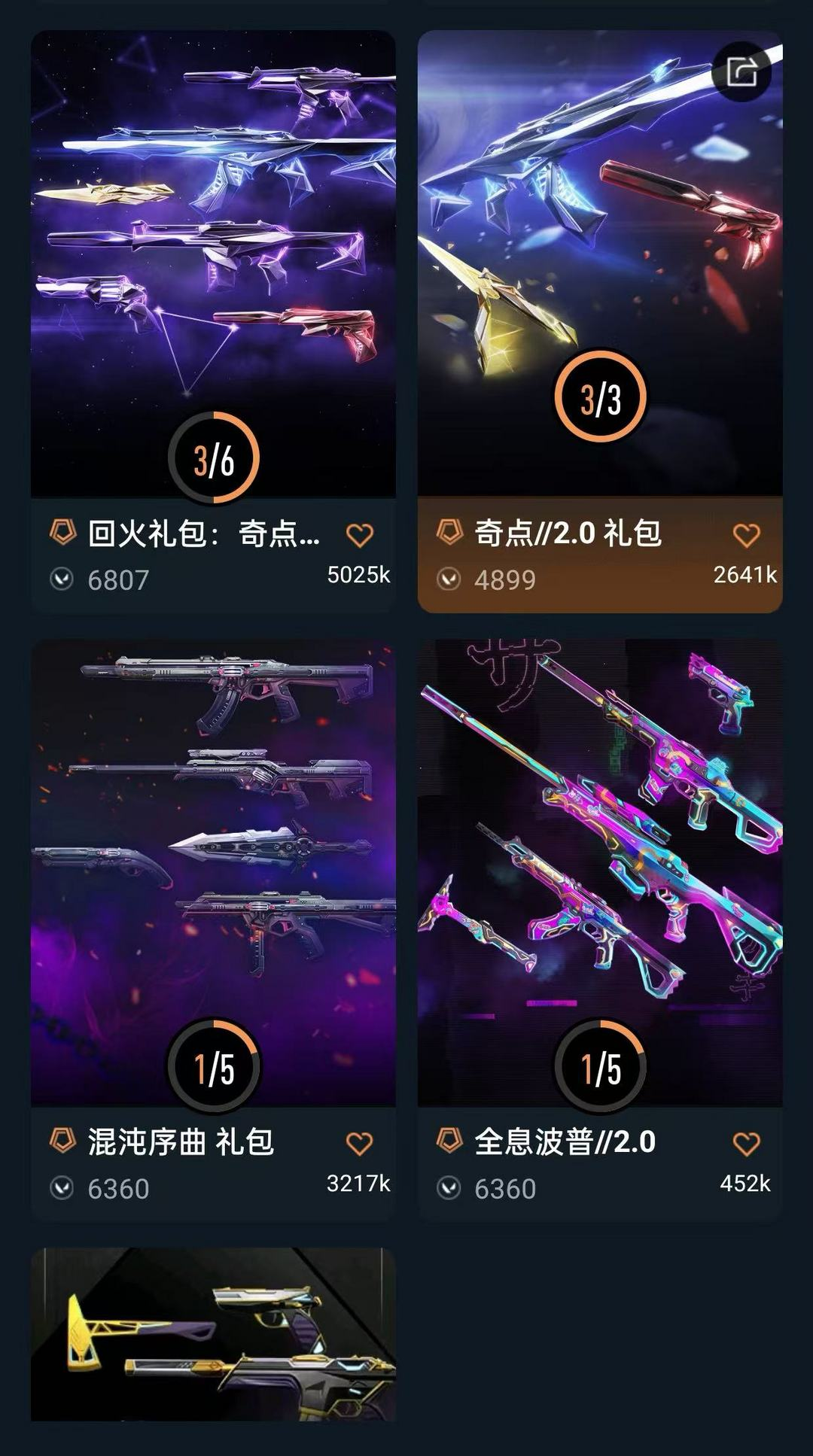Click the bundle icon beside 全息波普//2.0 title
813x1456 pixels.
point(450,1141)
